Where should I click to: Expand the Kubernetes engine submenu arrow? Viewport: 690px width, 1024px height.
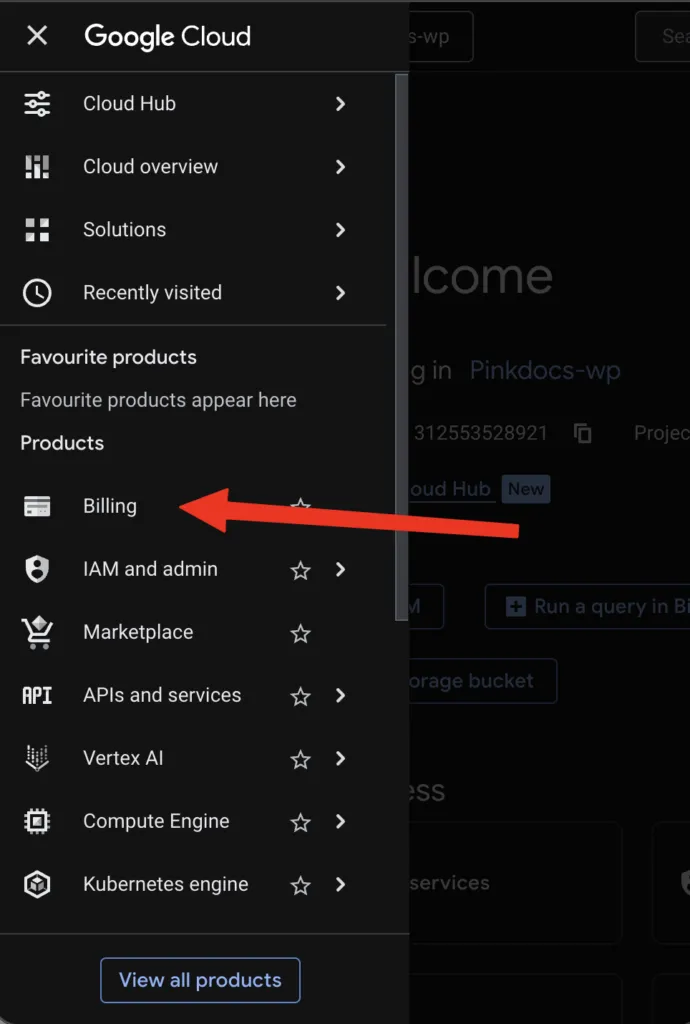tap(341, 885)
